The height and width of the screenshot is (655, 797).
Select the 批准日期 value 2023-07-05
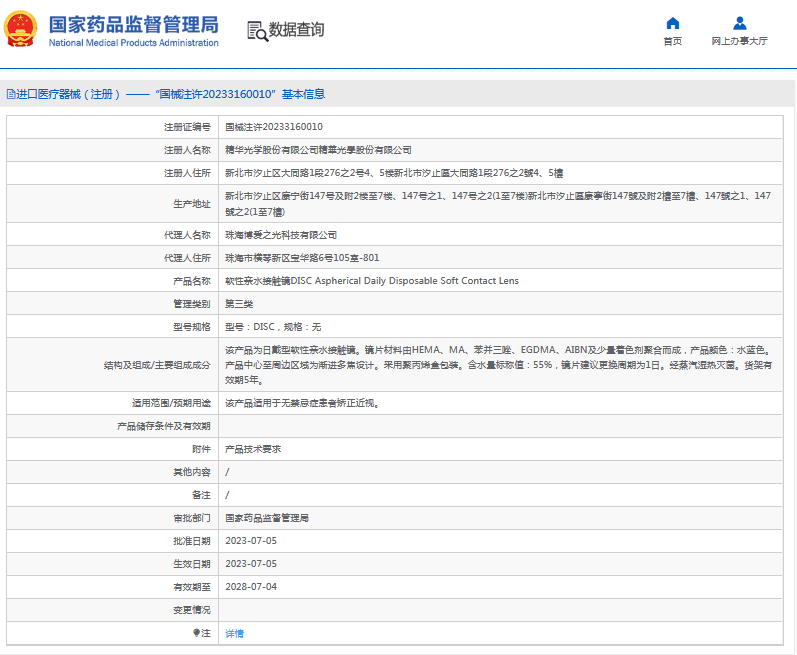251,541
